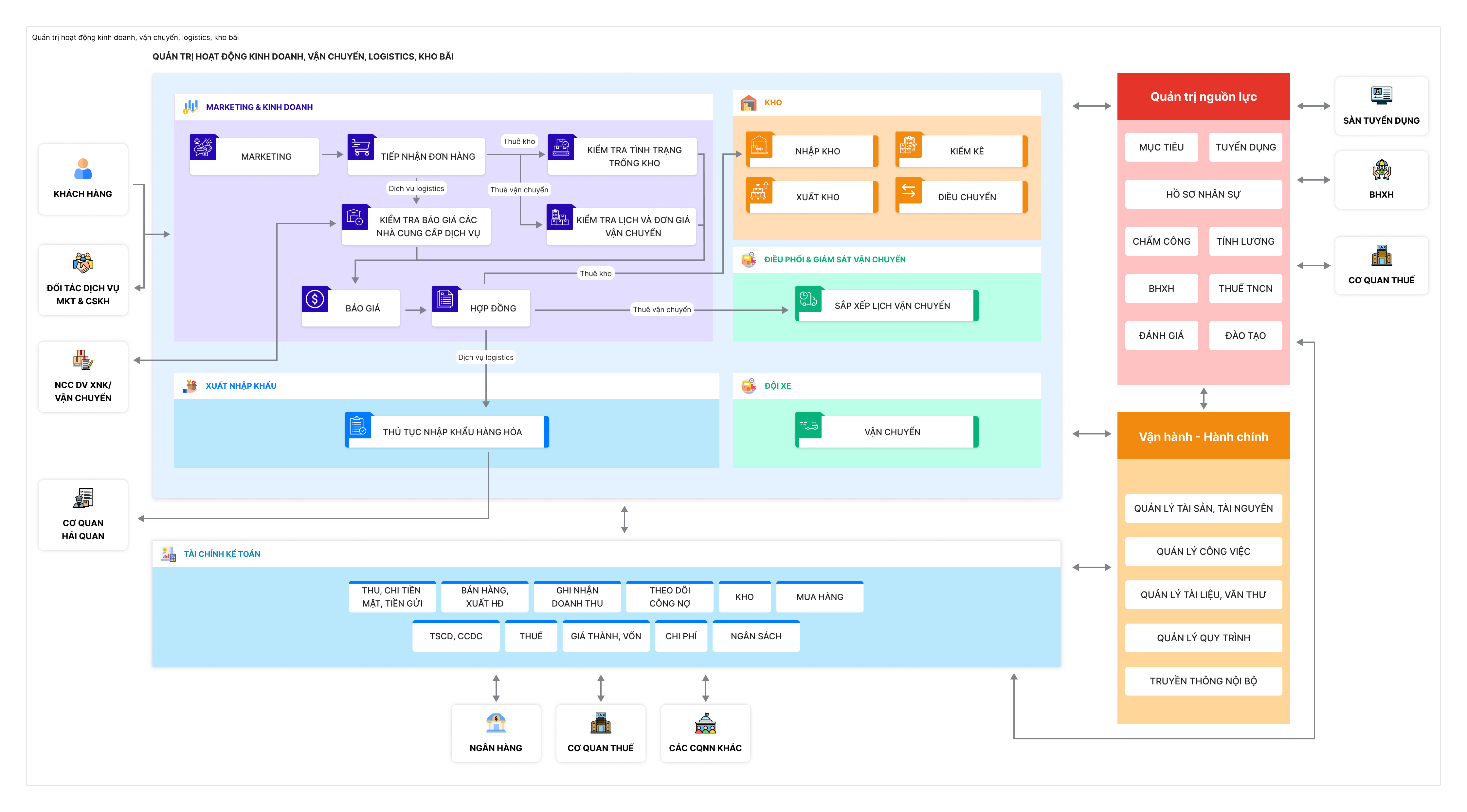Click the Thủ tục nhập khẩu clipboard icon
The image size is (1467, 812).
click(x=358, y=426)
